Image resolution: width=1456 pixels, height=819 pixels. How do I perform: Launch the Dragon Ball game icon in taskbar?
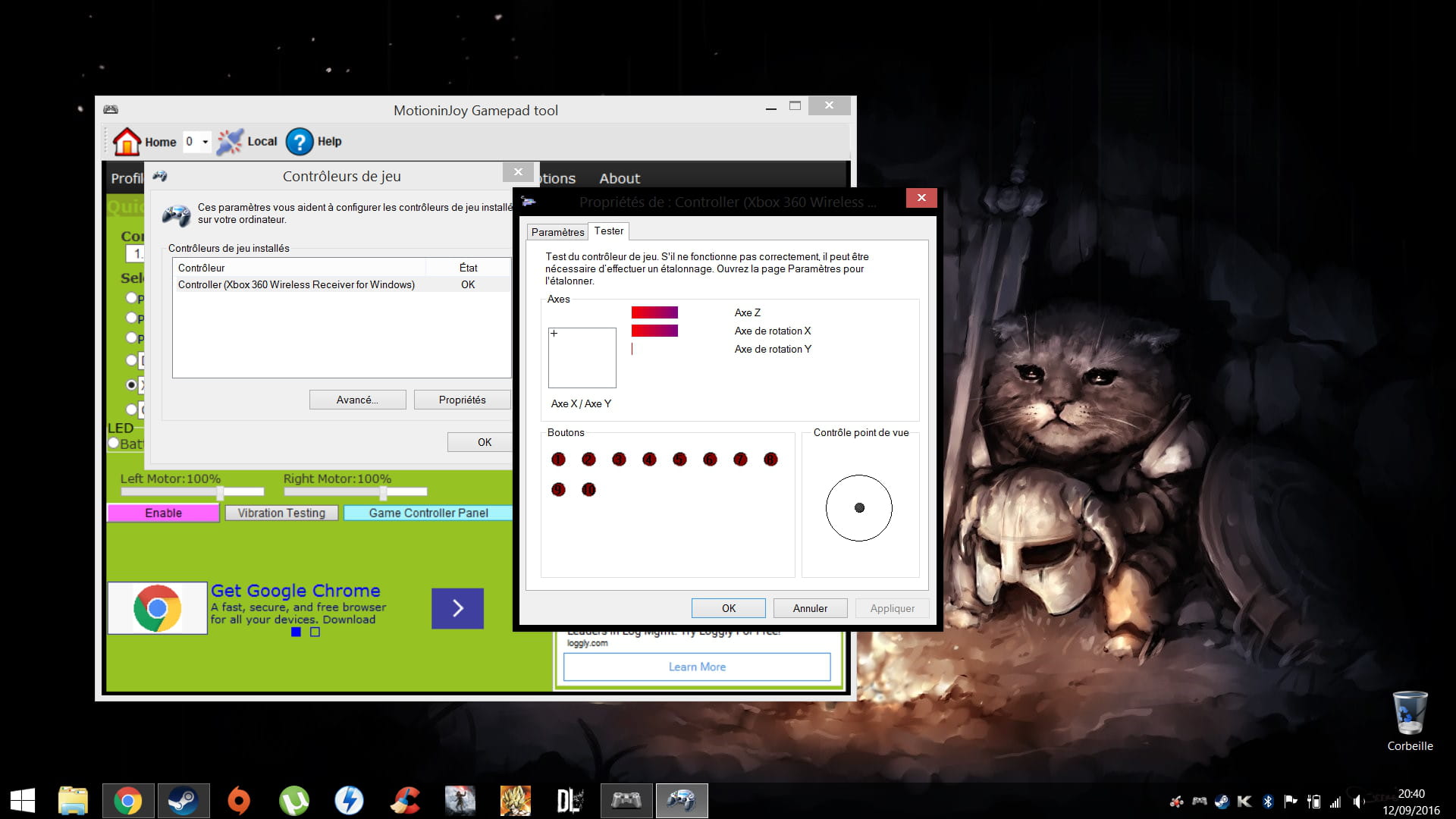[x=516, y=801]
